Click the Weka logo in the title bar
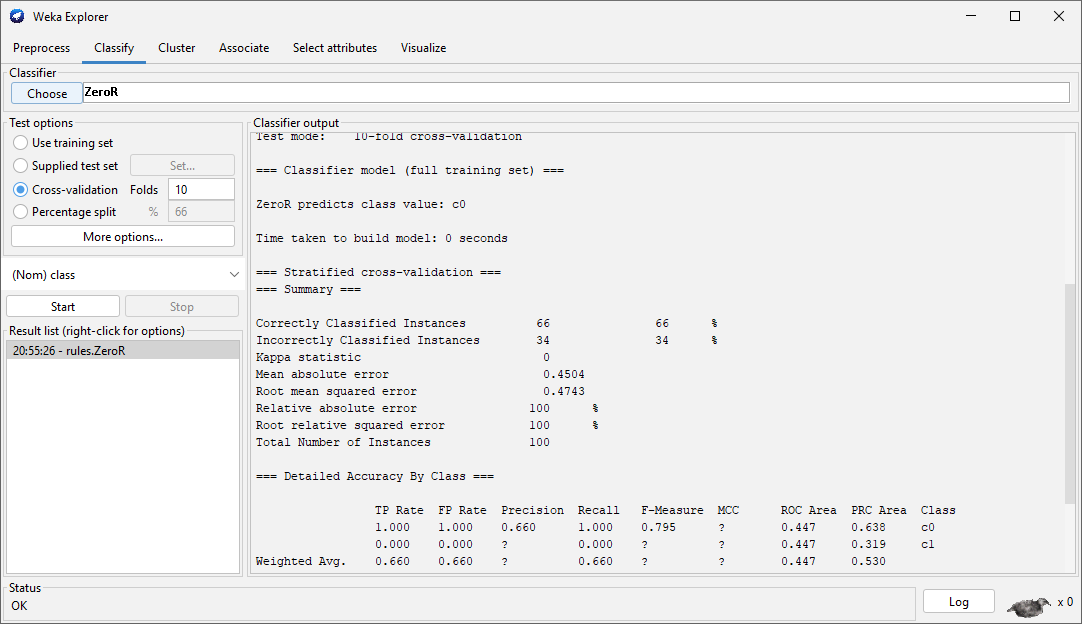This screenshot has width=1082, height=624. click(x=17, y=16)
